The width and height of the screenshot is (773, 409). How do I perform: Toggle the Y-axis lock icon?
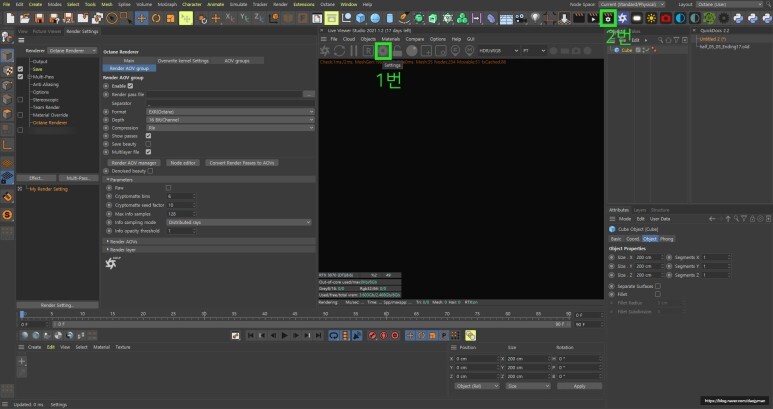[245, 18]
